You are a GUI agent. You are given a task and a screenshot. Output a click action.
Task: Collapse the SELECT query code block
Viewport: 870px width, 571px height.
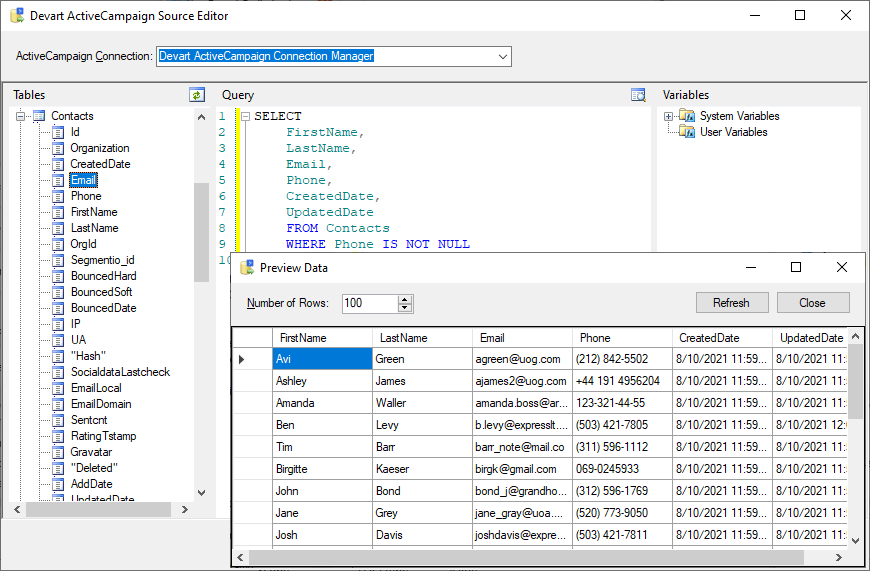pyautogui.click(x=245, y=116)
